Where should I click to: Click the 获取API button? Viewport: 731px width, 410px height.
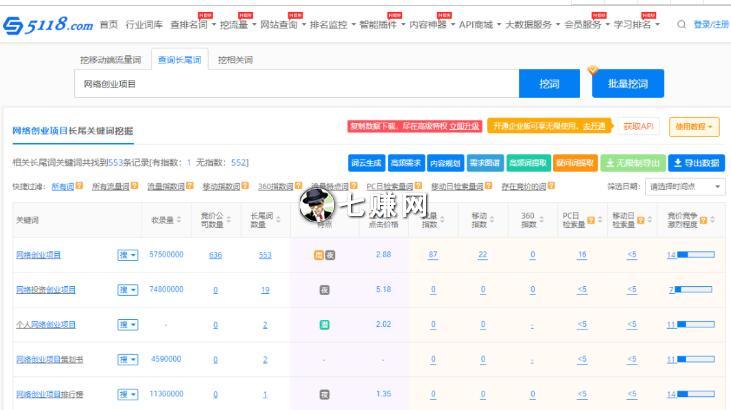[x=638, y=126]
